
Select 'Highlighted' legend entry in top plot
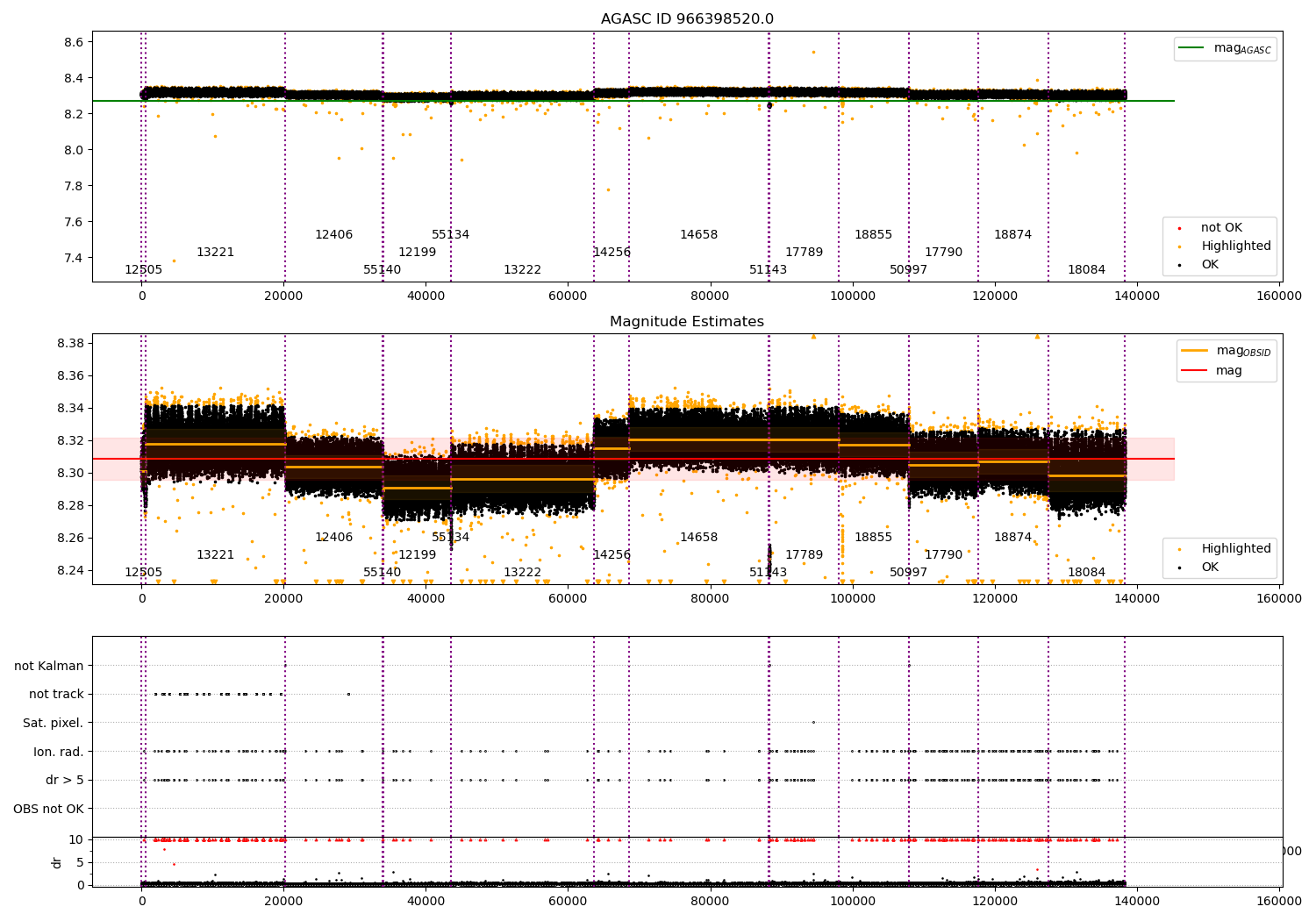tap(1235, 246)
